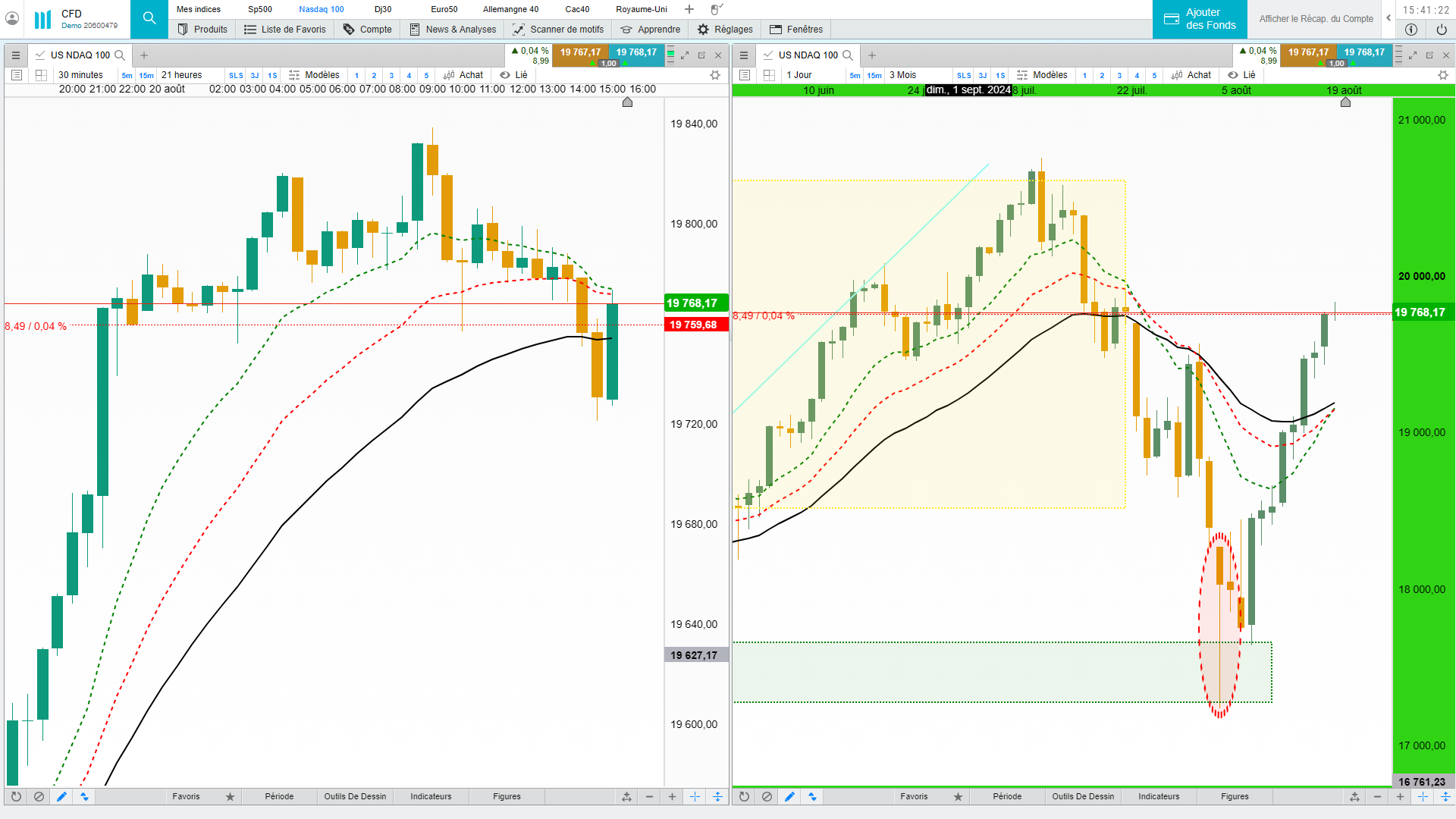Click the power icon at top right

[1442, 30]
